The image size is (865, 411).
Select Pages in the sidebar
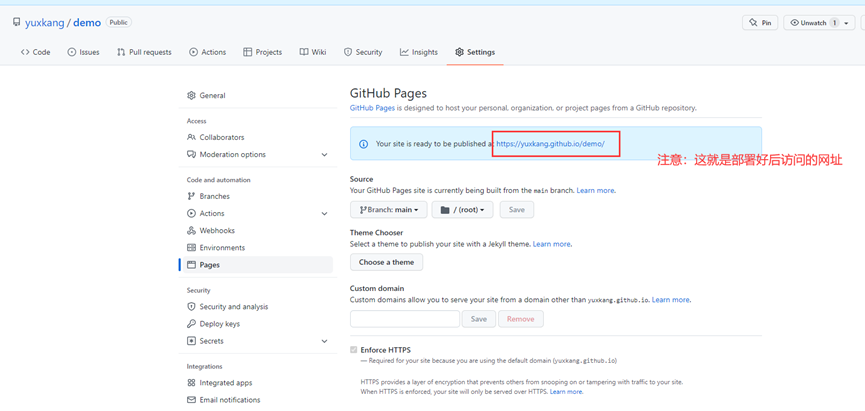coord(257,265)
